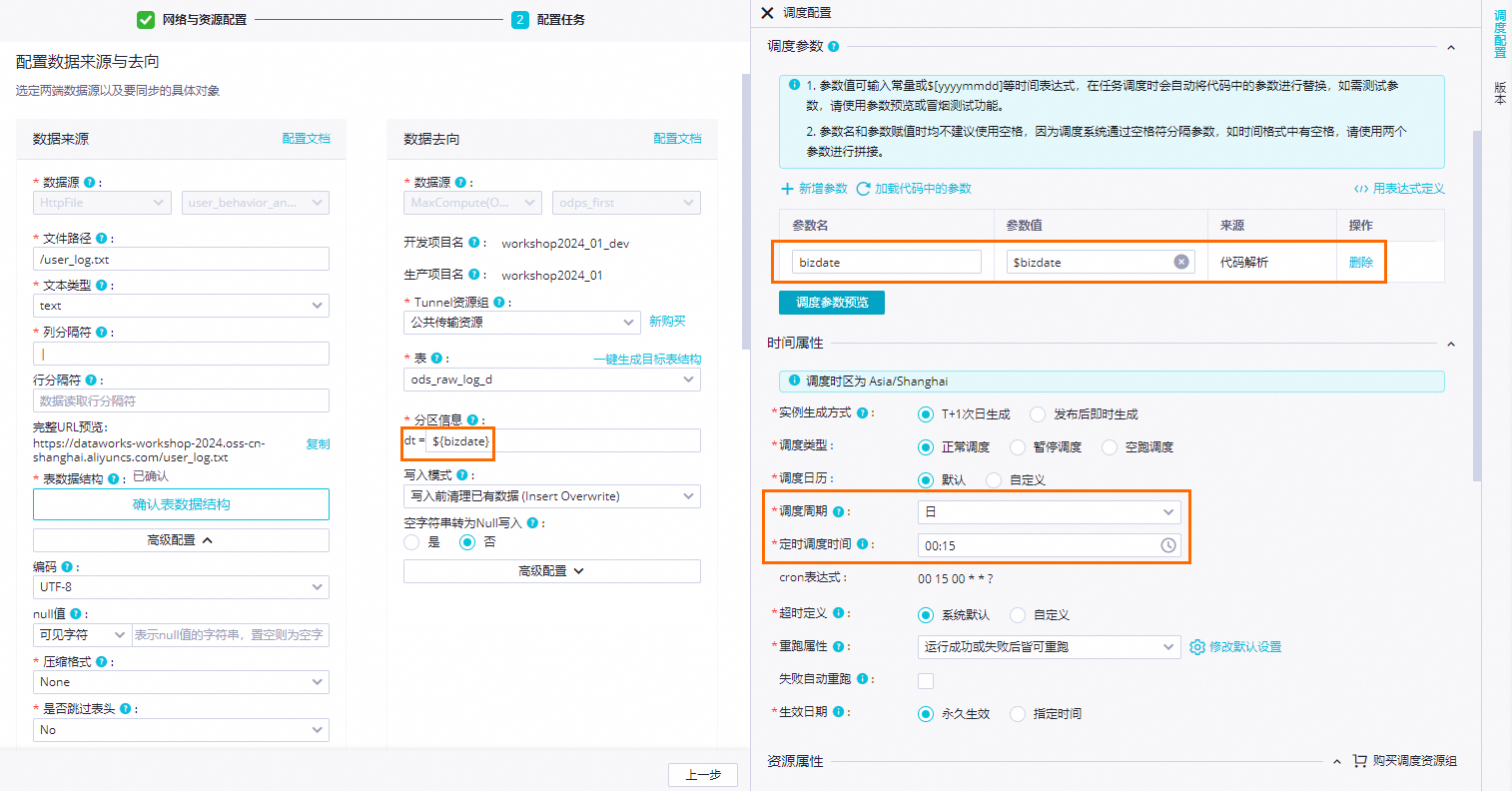Open the 调度周期 dropdown showing 日

pos(1049,512)
